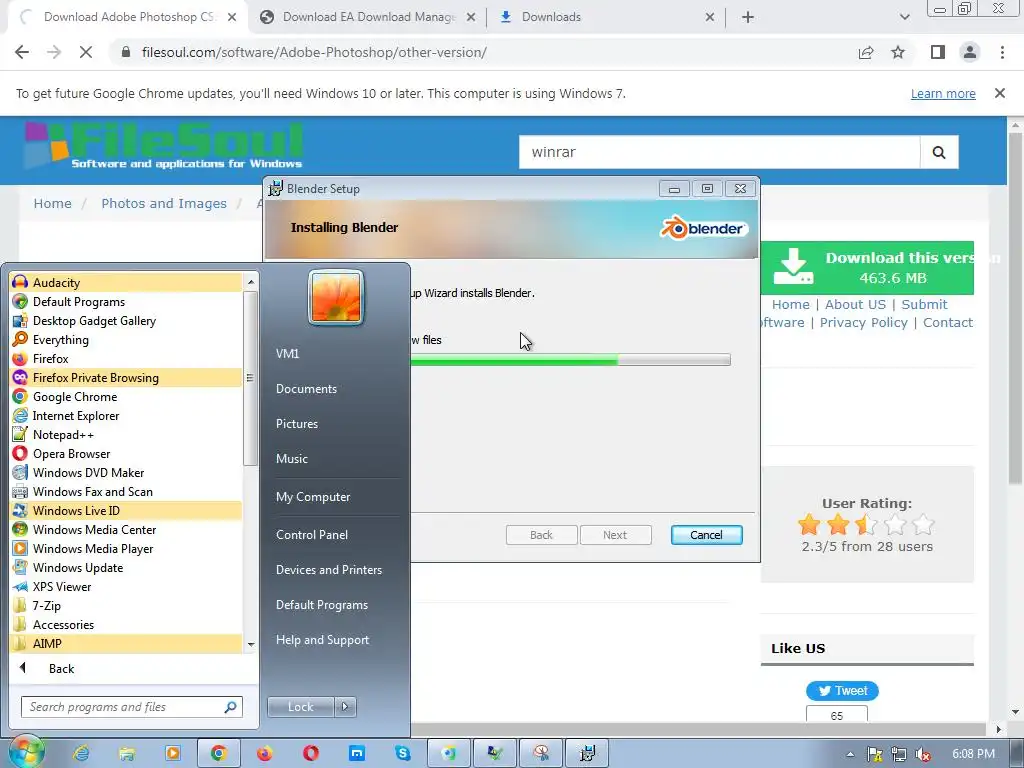Viewport: 1024px width, 768px height.
Task: Bookmark this page with the star icon
Action: coord(898,52)
